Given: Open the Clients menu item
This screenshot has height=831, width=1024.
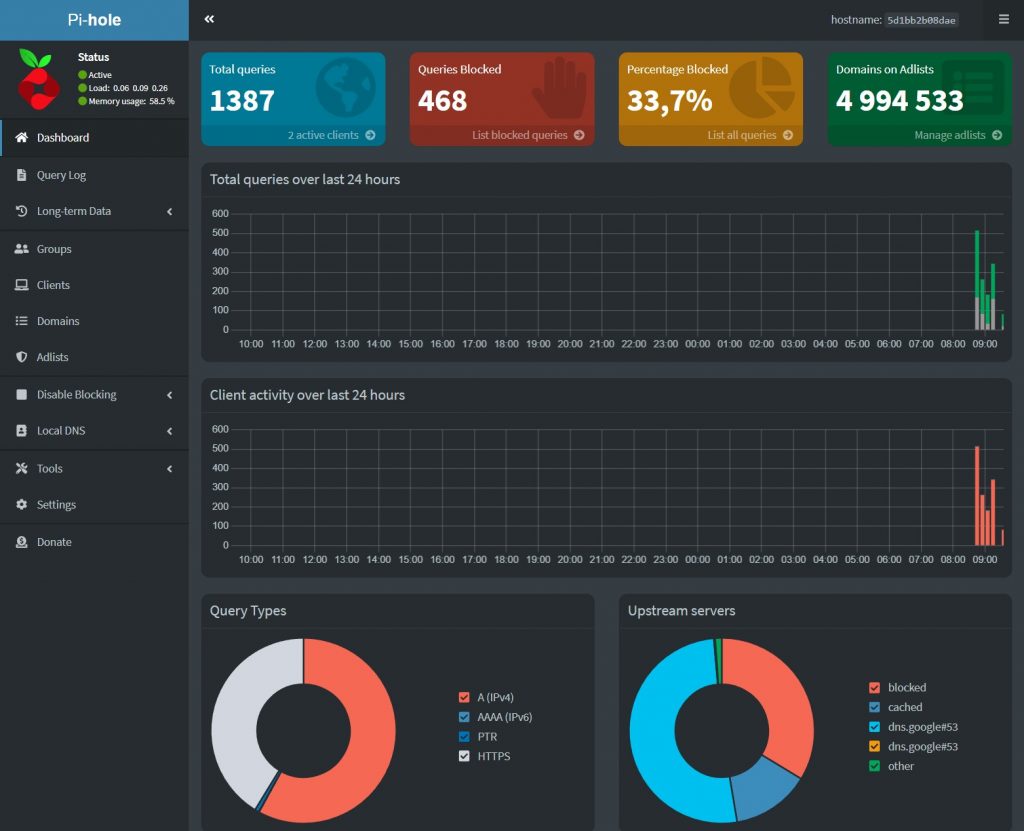Looking at the screenshot, I should pos(53,285).
